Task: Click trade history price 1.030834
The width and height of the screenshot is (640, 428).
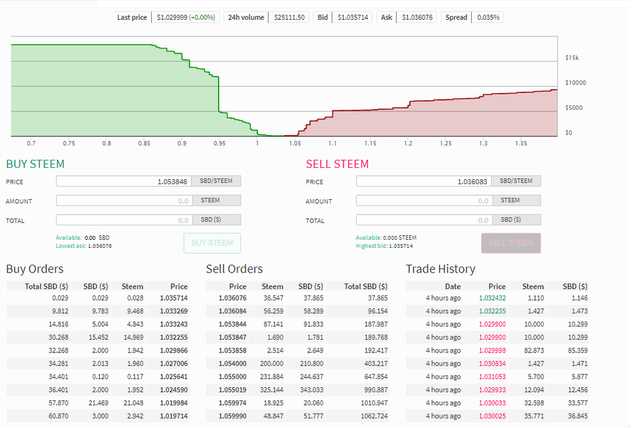Action: tap(492, 364)
